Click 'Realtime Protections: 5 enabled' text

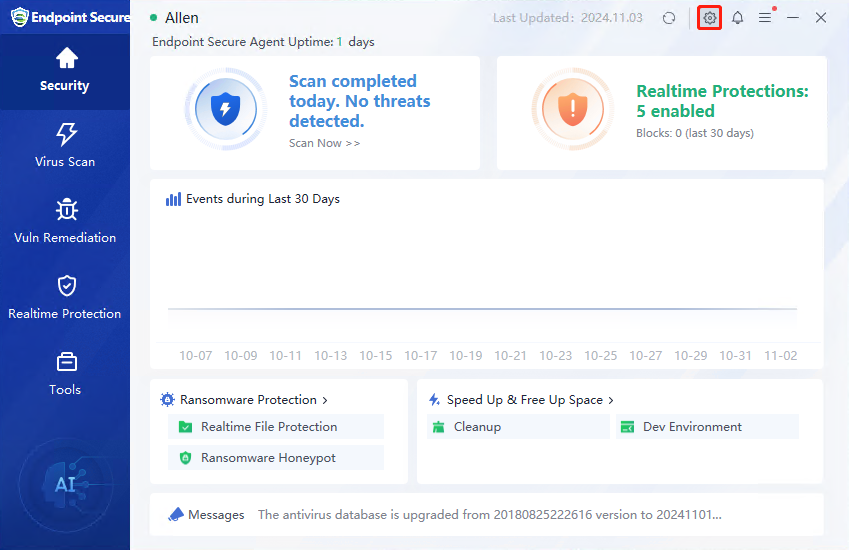(722, 101)
